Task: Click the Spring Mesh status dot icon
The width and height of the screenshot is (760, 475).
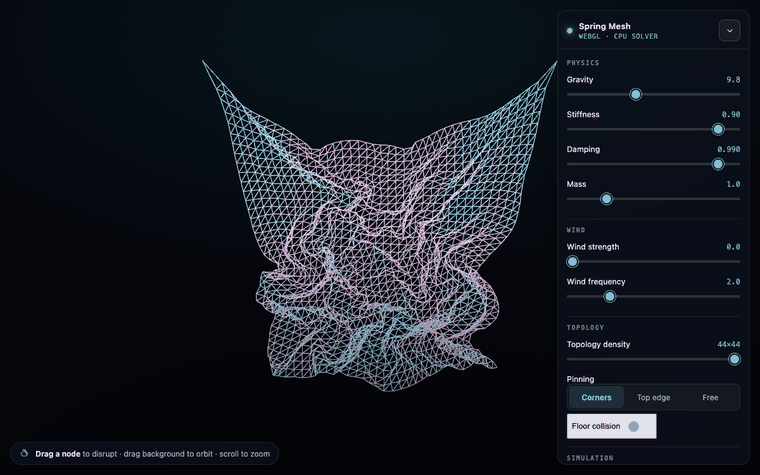Action: [570, 31]
